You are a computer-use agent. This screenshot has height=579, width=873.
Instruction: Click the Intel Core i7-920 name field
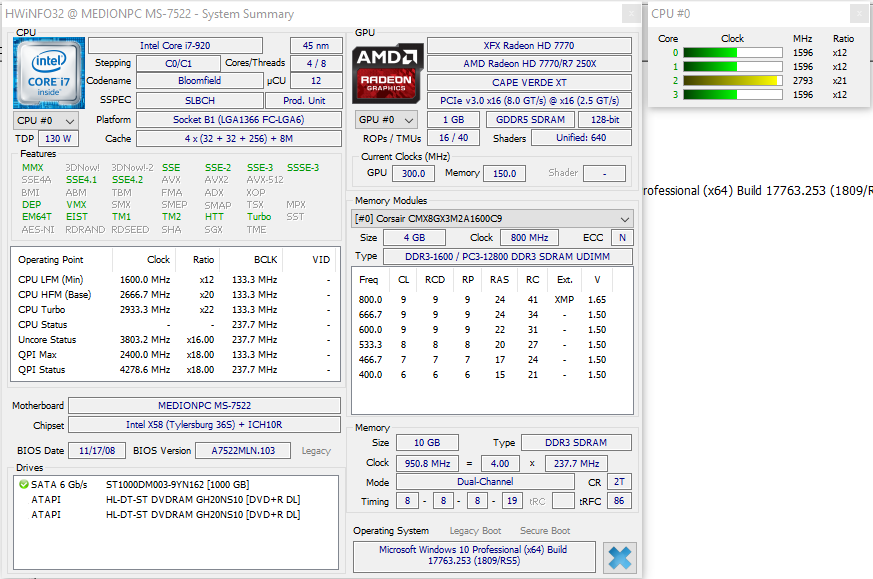click(x=175, y=46)
